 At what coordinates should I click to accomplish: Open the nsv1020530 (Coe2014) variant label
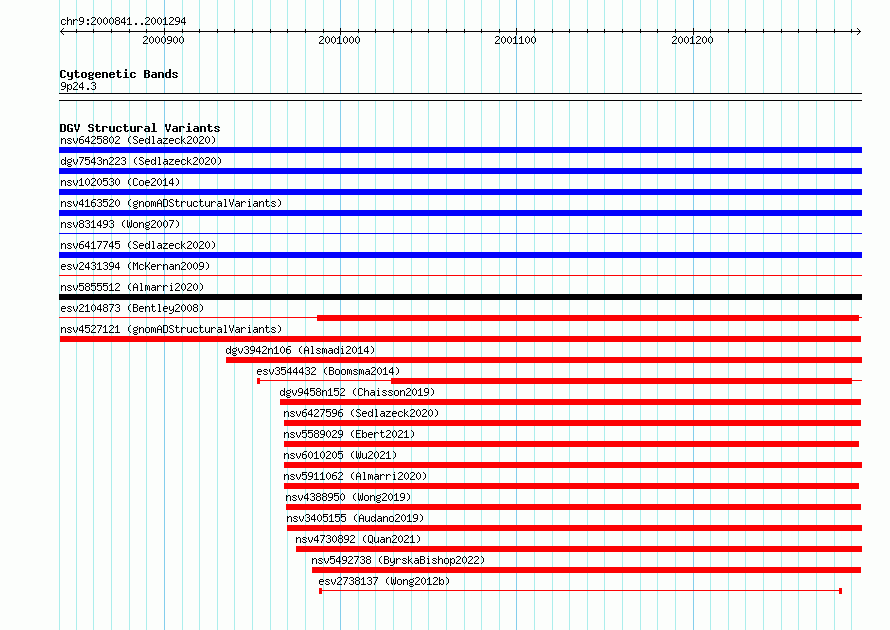pos(120,182)
